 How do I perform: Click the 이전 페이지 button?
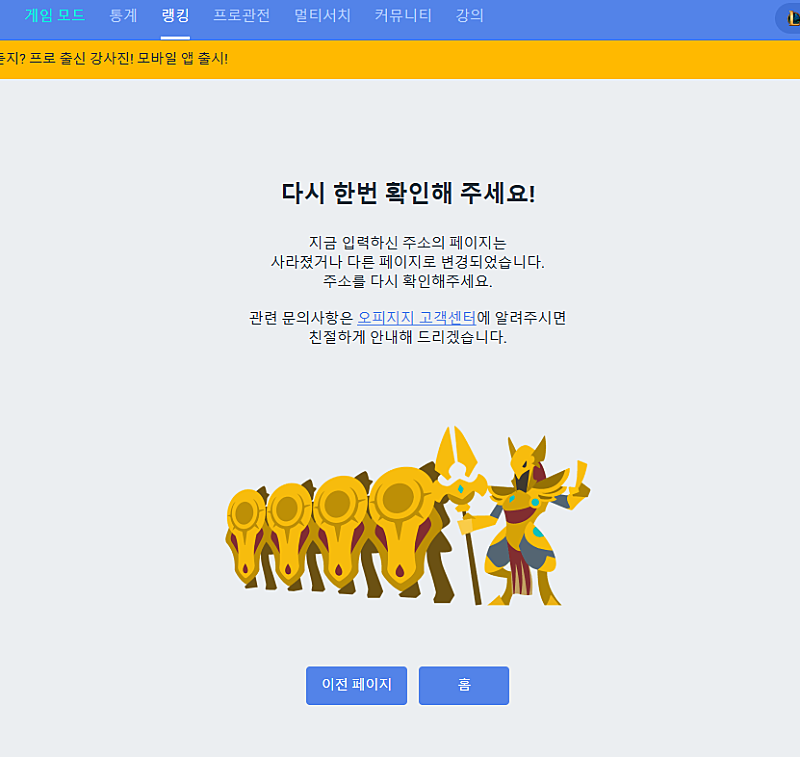(357, 685)
